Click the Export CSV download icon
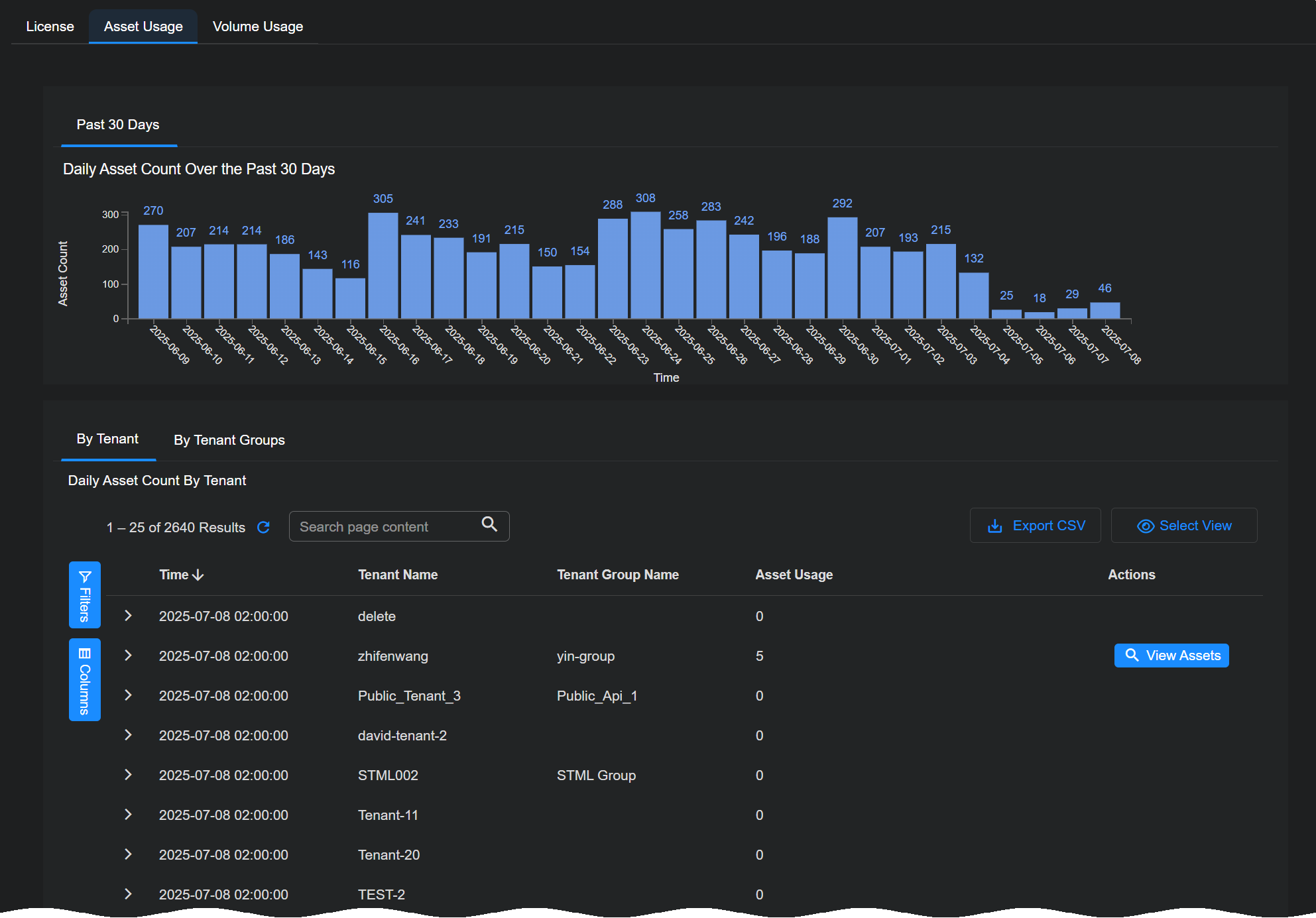 (994, 526)
